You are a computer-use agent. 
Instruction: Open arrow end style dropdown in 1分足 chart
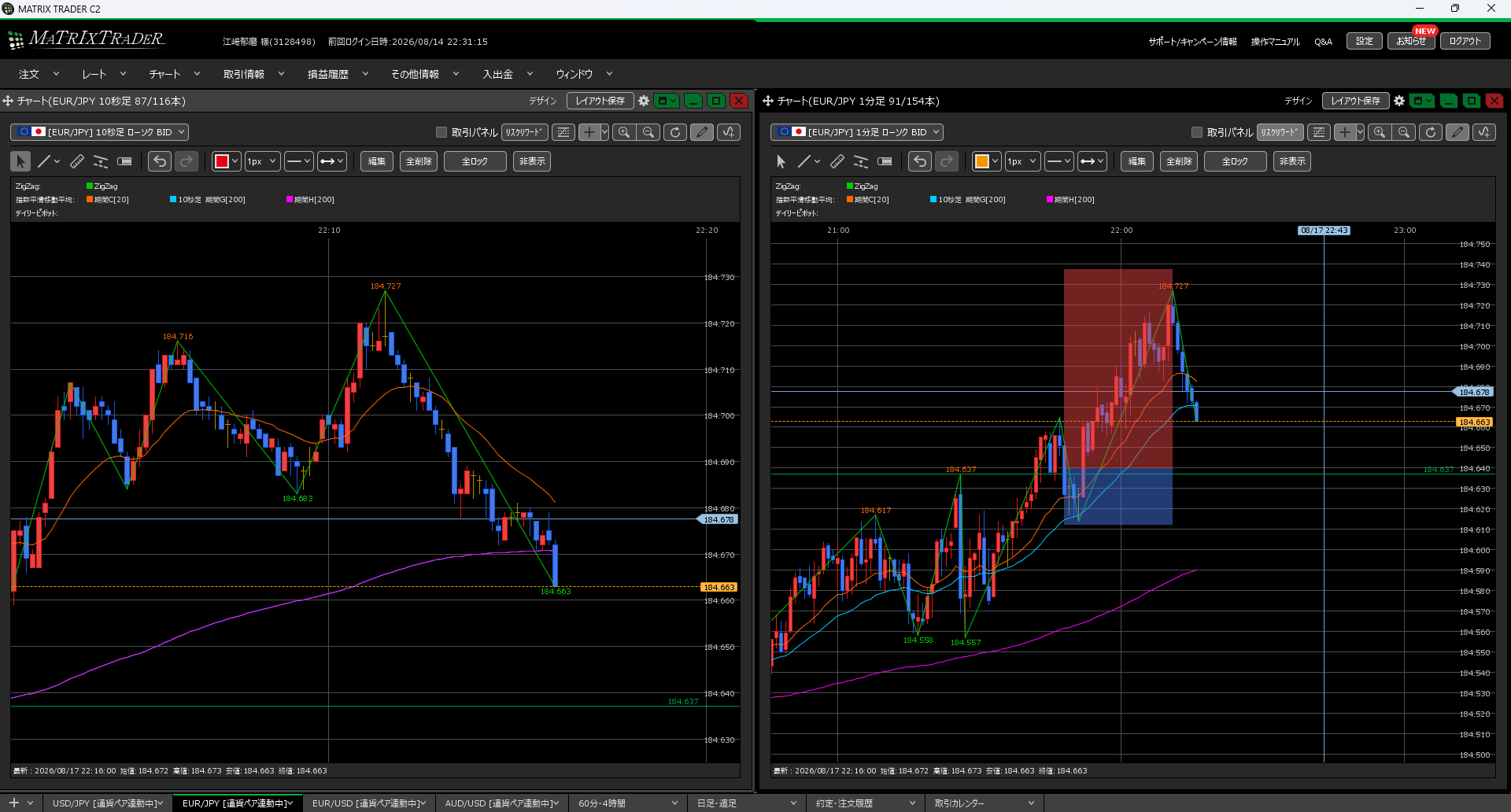(1092, 161)
